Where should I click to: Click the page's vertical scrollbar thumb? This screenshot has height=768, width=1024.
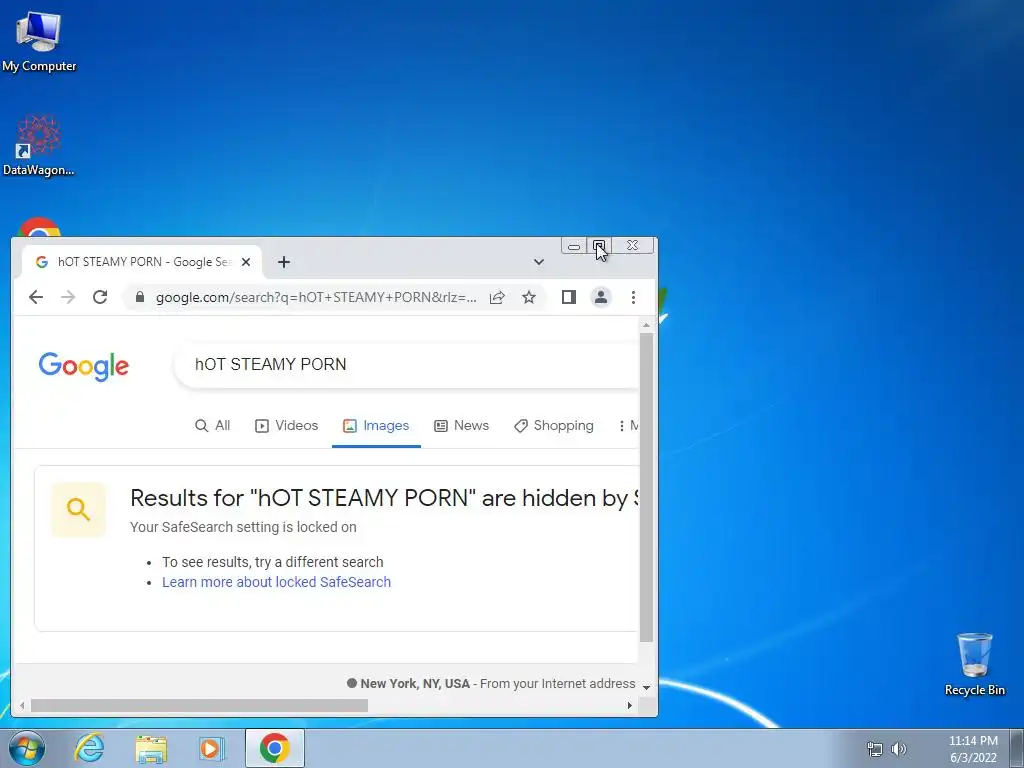coord(647,488)
